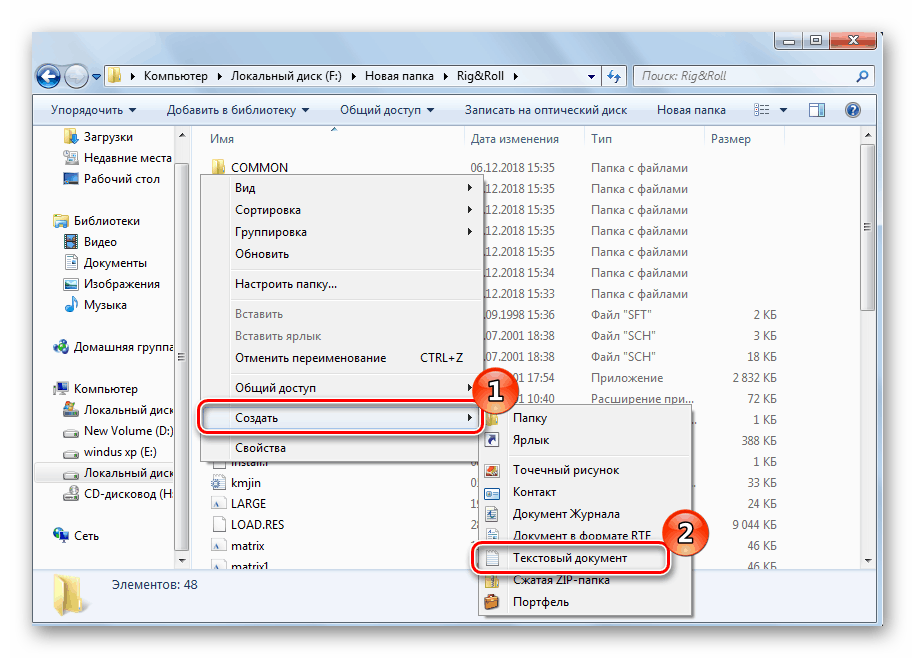Image resolution: width=915 pixels, height=658 pixels.
Task: Click the Forward navigation arrow
Action: [76, 76]
